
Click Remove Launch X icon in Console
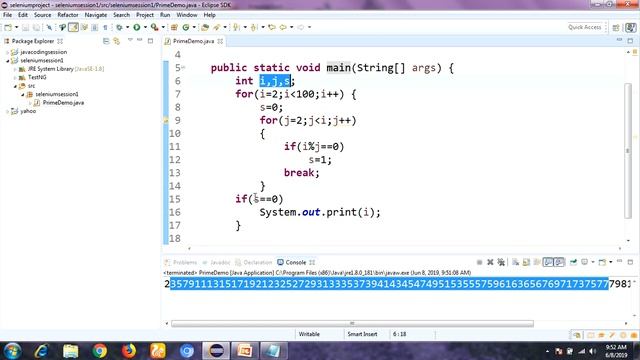pyautogui.click(x=490, y=262)
